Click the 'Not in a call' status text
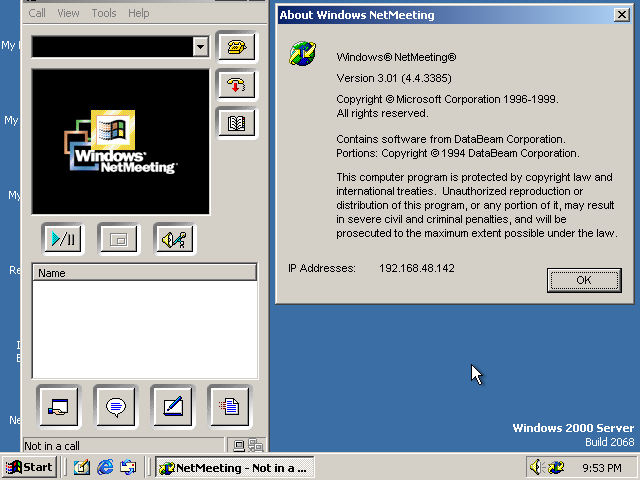 [52, 446]
